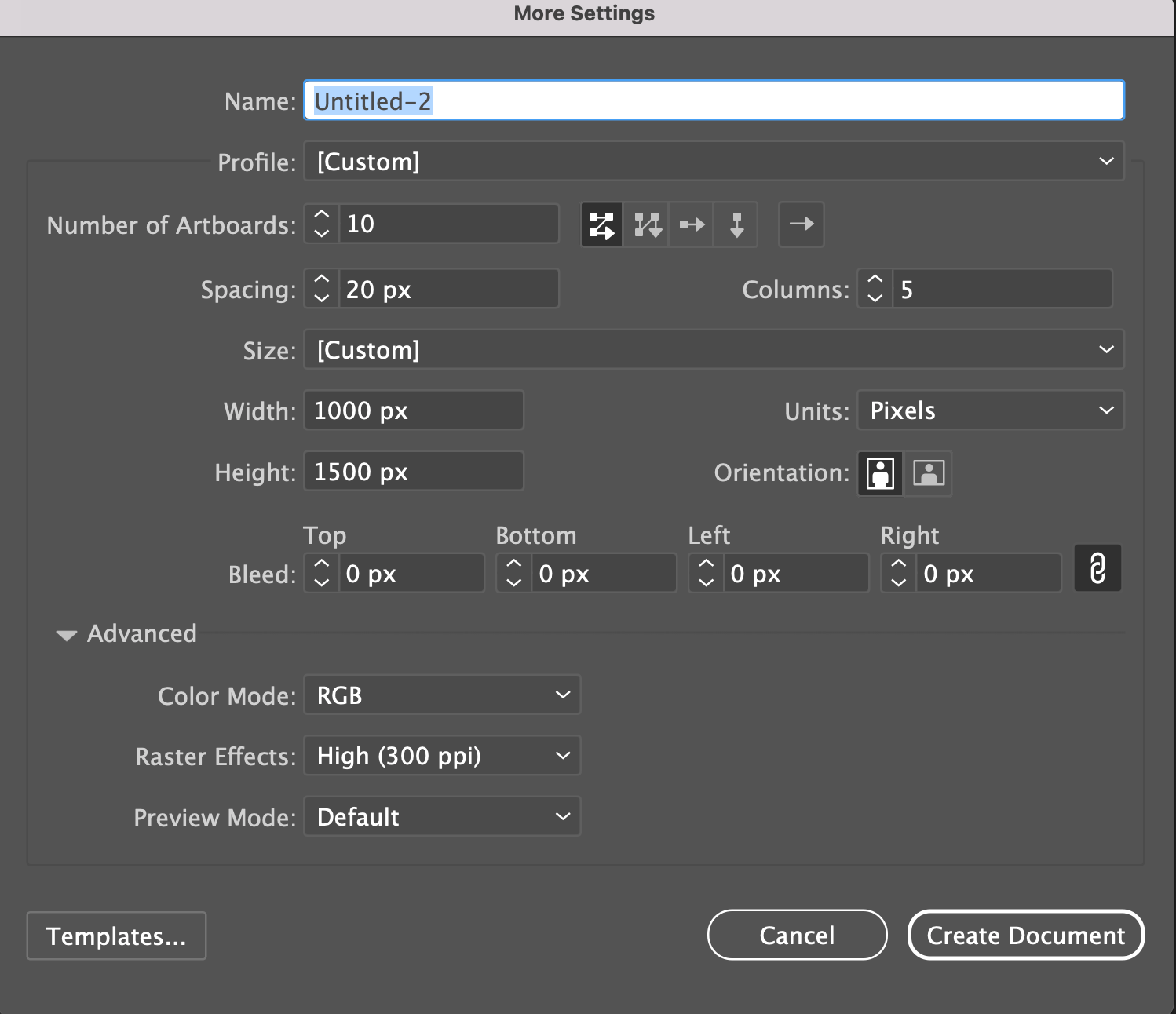This screenshot has width=1176, height=1014.
Task: Click the Change to Right-to-Left Layout arrow
Action: pyautogui.click(x=801, y=224)
